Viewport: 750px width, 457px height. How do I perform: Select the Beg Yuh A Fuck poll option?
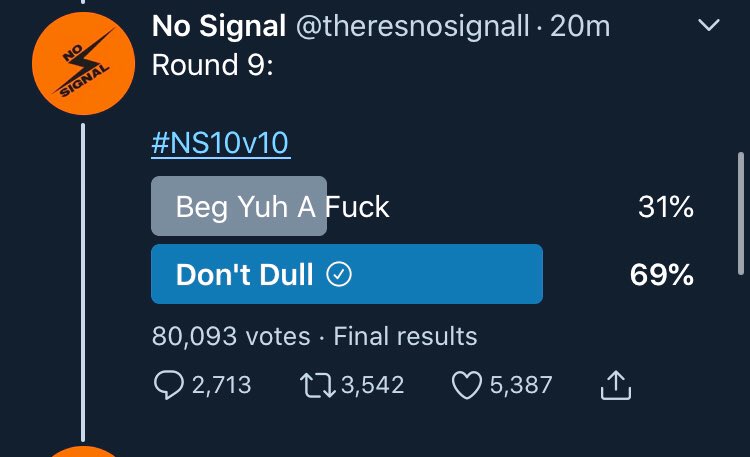click(x=283, y=207)
